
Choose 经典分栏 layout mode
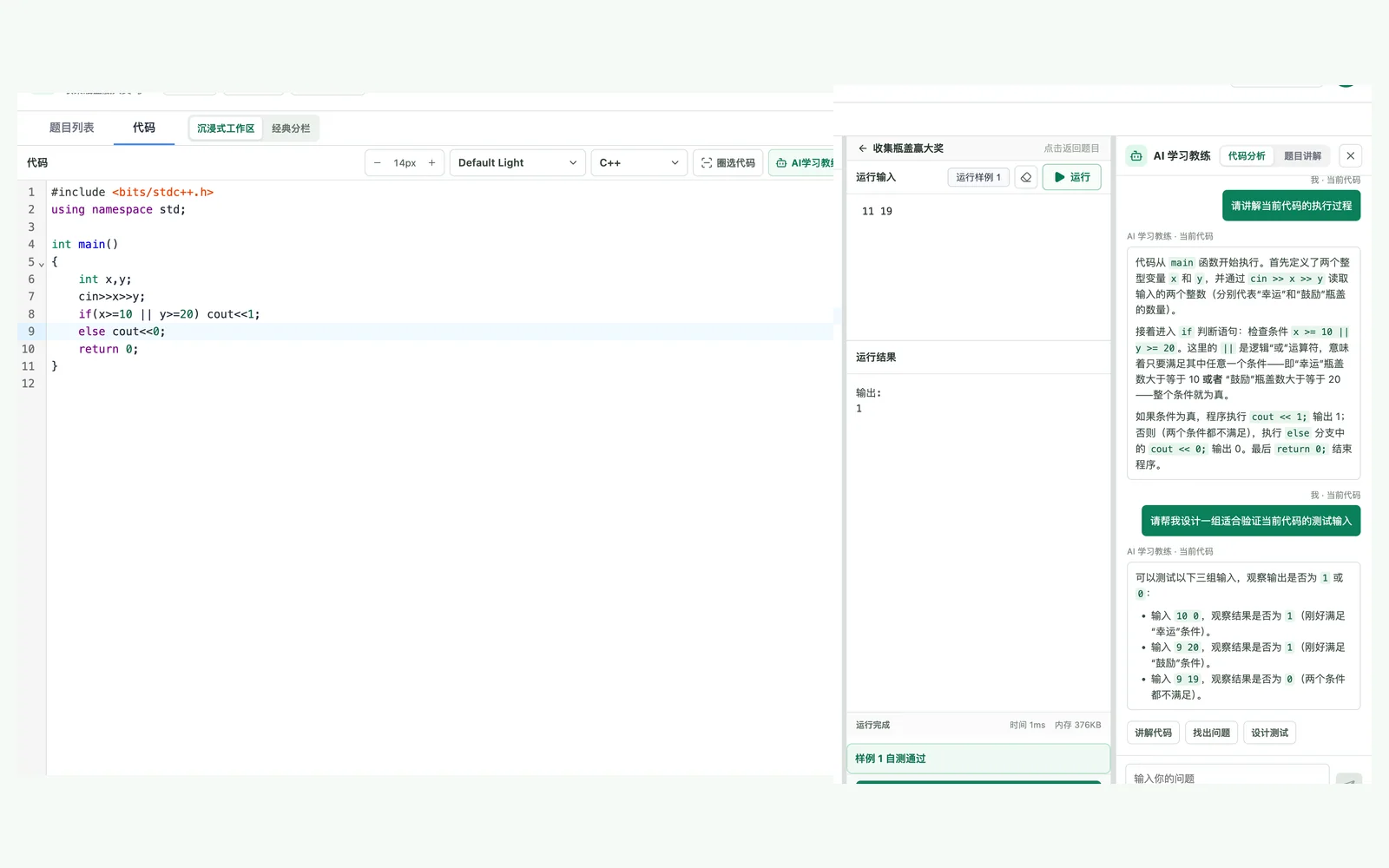coord(291,128)
